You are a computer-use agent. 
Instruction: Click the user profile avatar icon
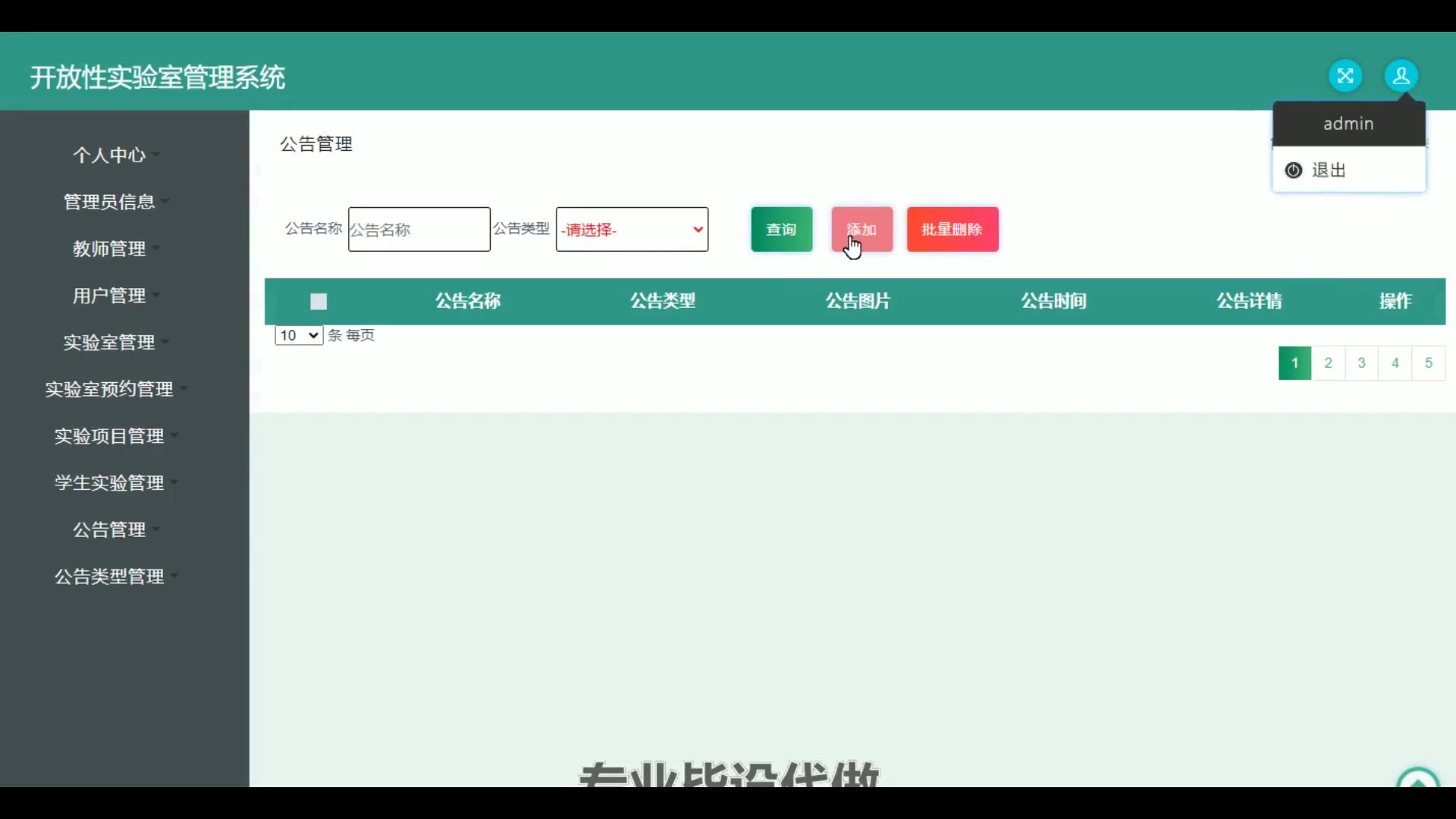(1401, 76)
